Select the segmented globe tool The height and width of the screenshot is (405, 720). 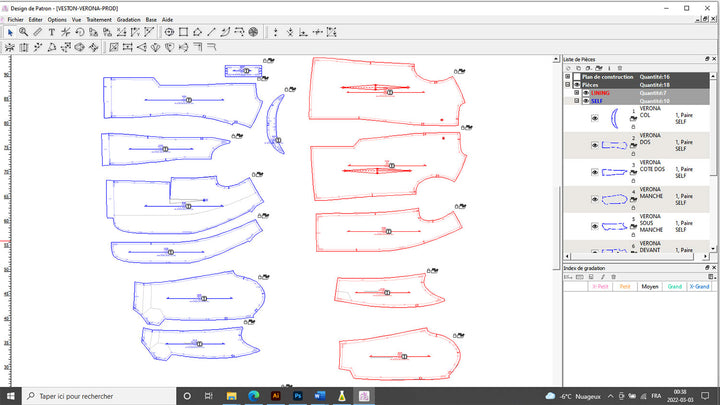point(253,32)
